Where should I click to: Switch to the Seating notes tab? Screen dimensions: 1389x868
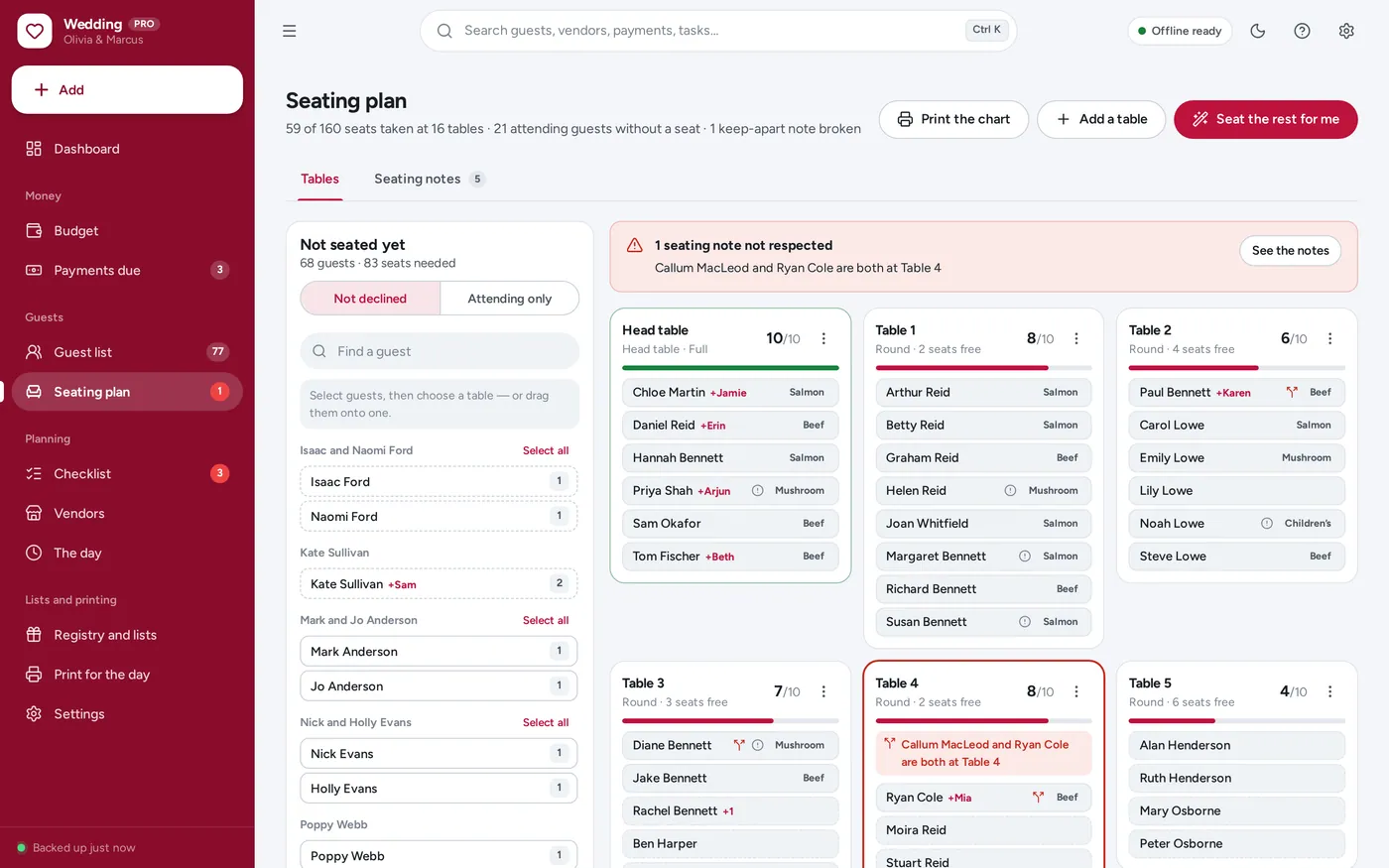click(x=429, y=179)
